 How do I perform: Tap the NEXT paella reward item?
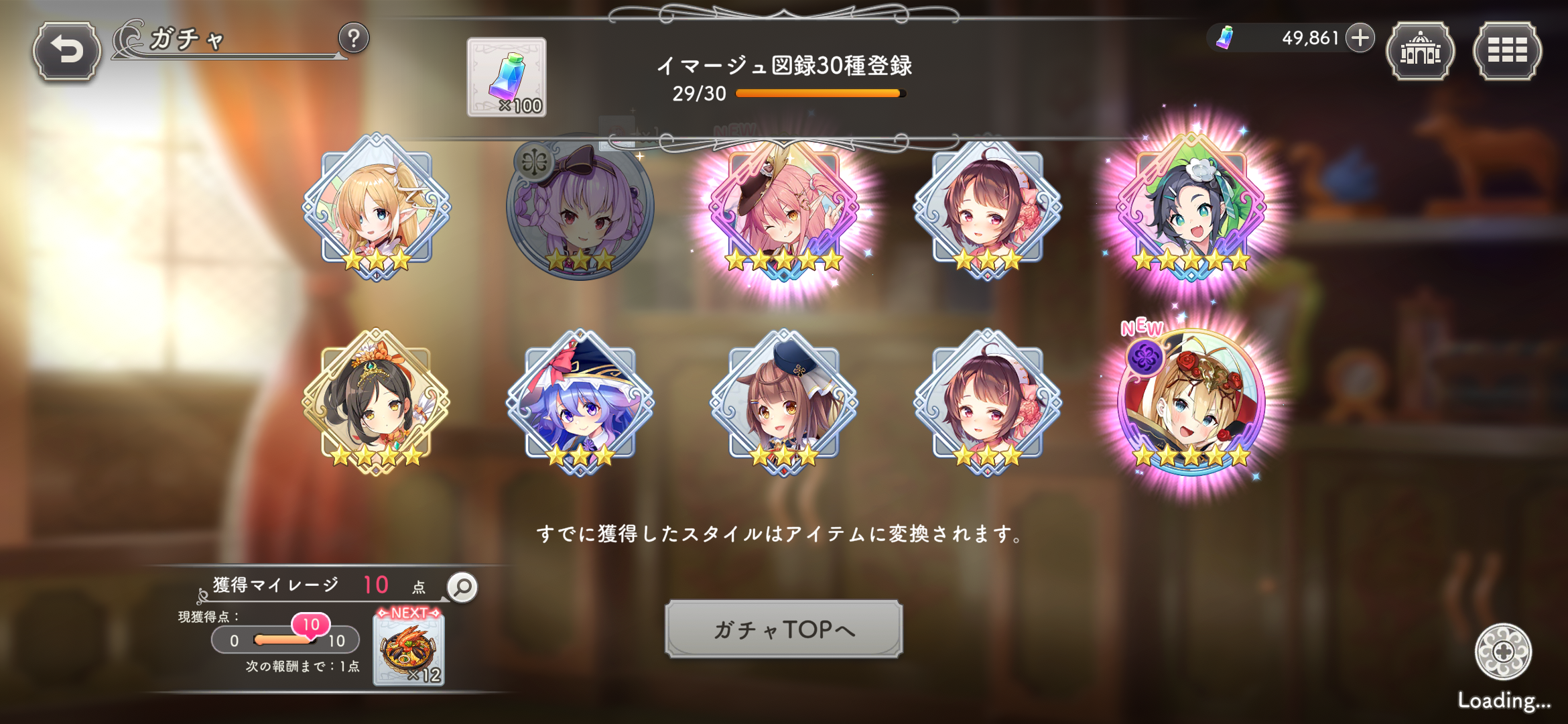pos(409,647)
